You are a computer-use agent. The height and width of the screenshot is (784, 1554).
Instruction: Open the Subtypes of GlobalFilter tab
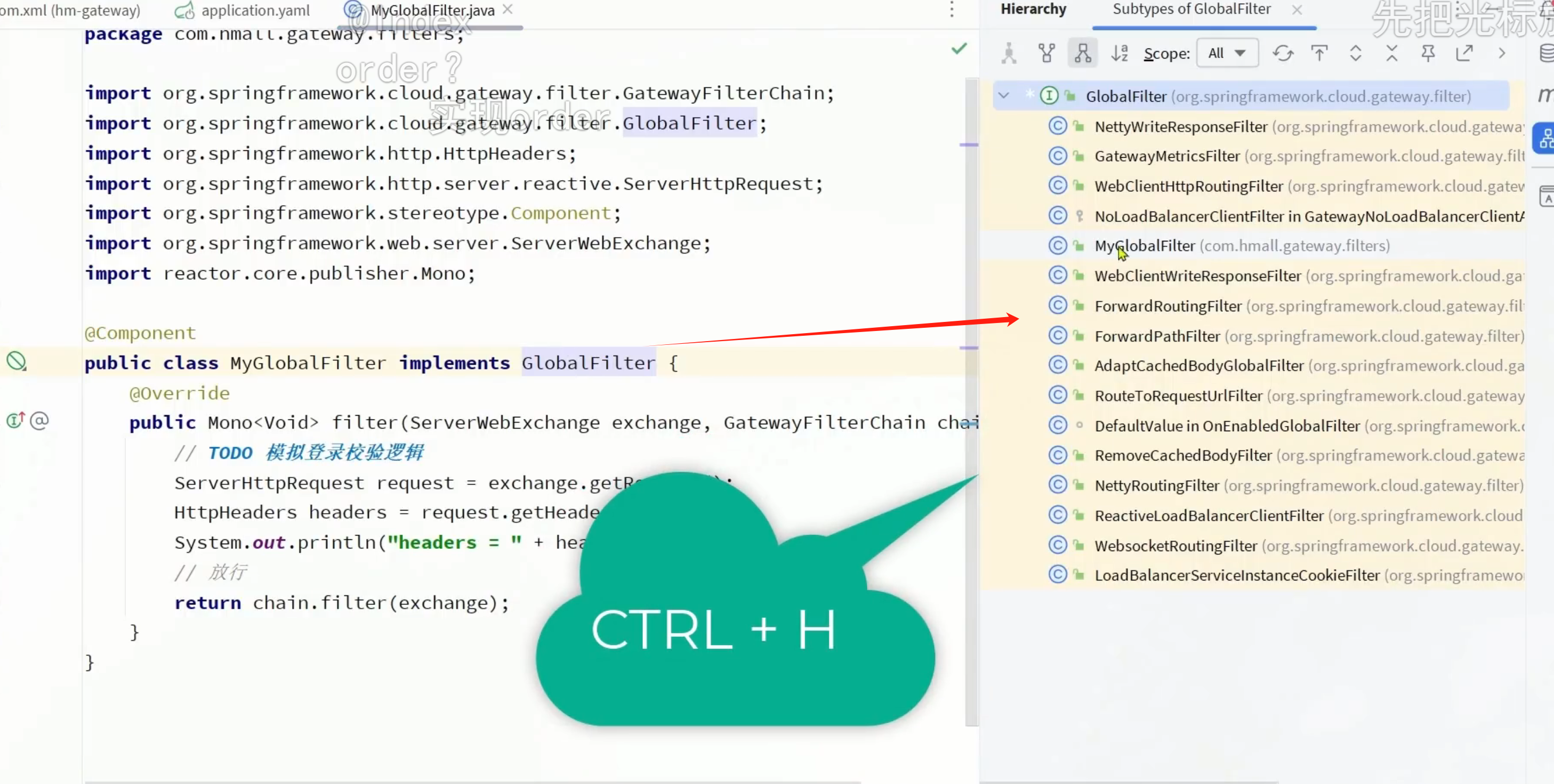(1191, 10)
